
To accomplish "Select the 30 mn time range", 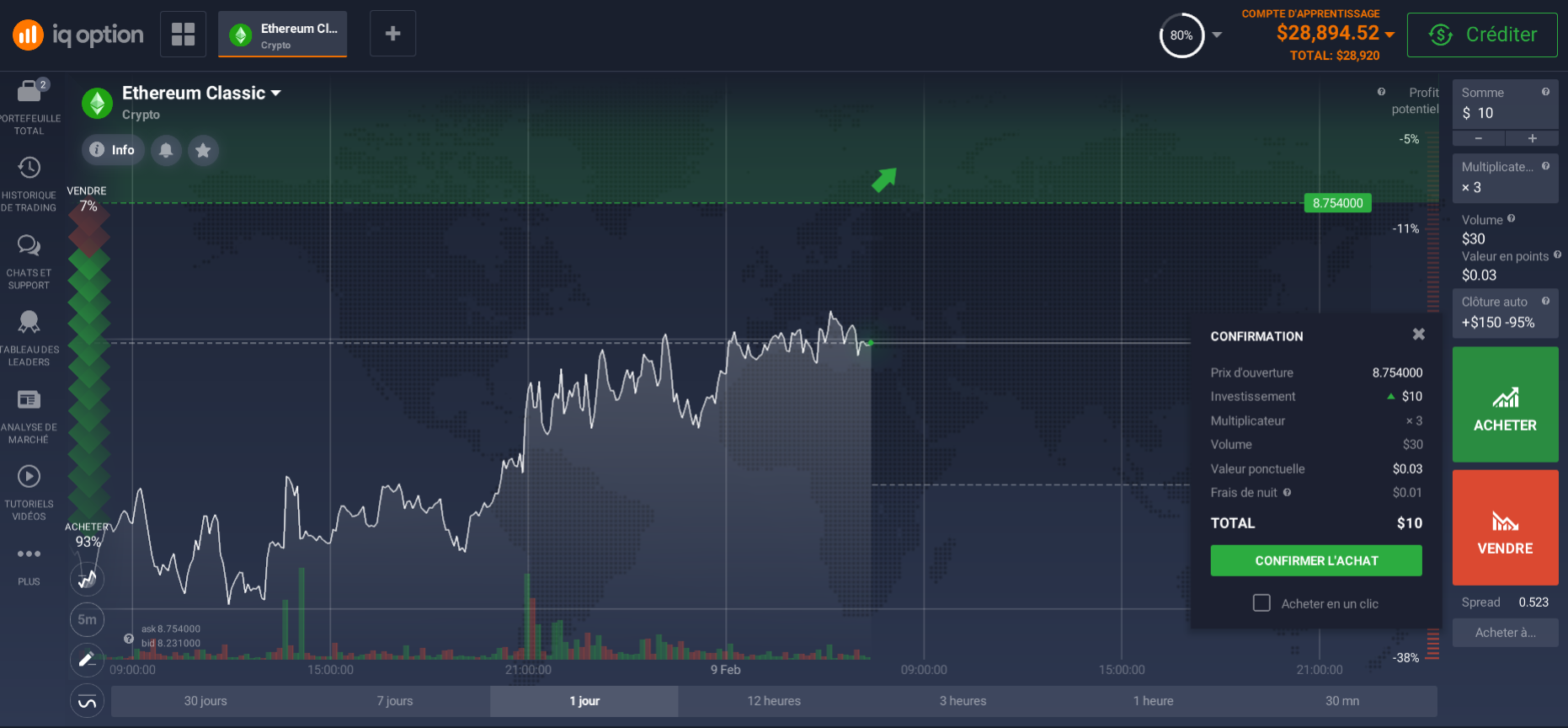I will tap(1342, 701).
